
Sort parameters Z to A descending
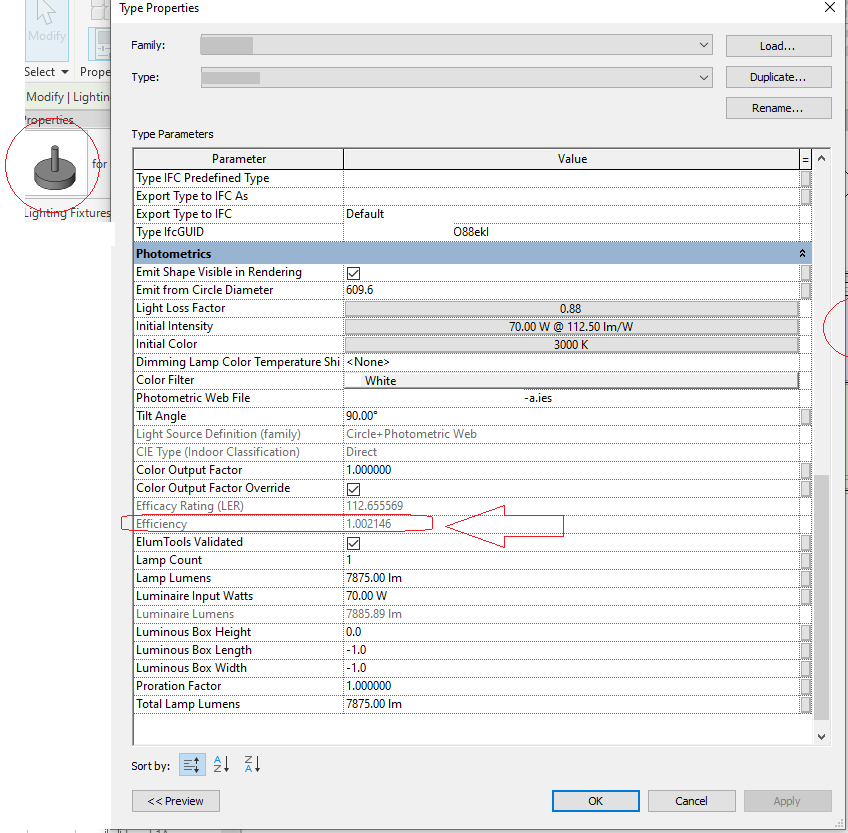(x=252, y=764)
